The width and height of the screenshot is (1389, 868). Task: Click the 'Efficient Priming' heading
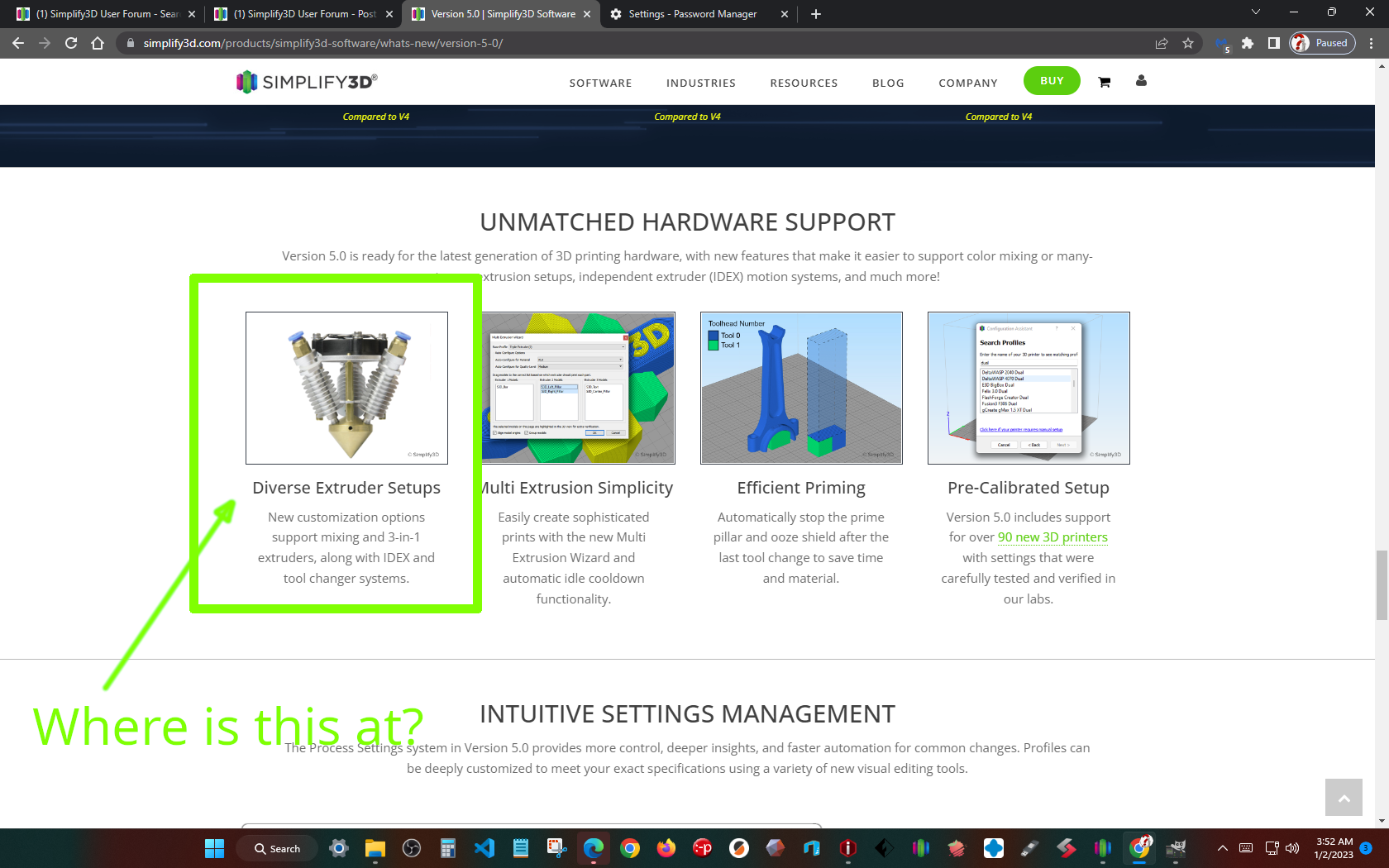[x=801, y=488]
